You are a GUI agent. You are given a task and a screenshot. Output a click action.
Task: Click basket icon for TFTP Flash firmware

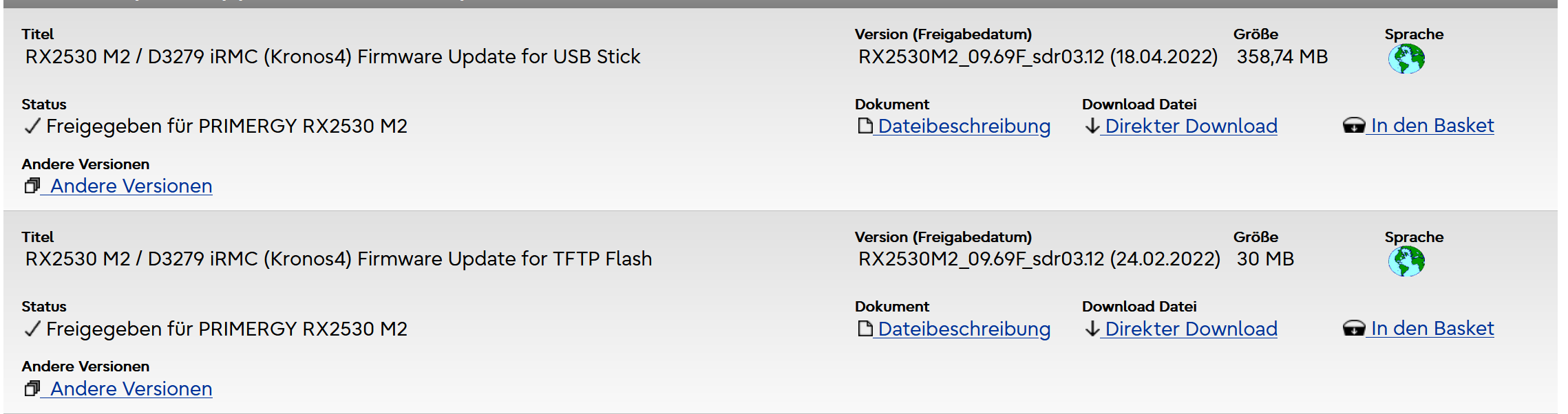(x=1353, y=329)
